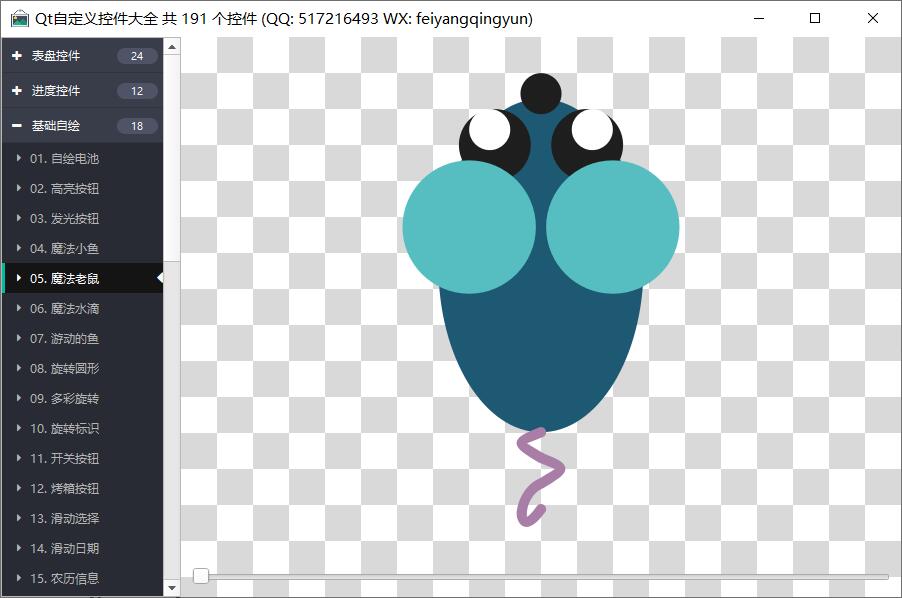Select 02. 高亮按钮 in the list

click(64, 188)
